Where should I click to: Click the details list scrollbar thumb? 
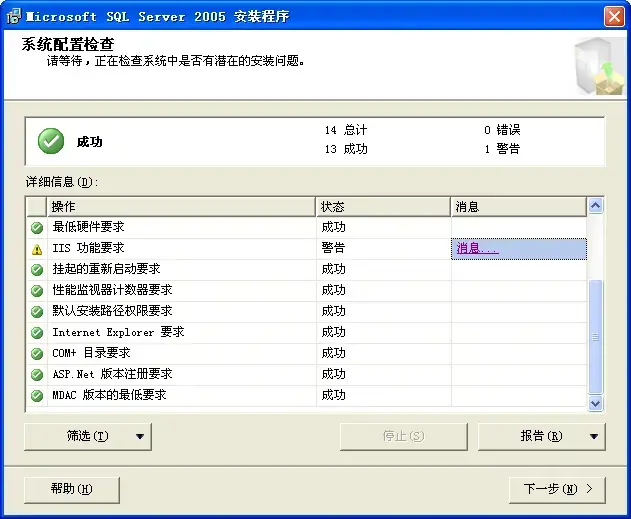596,337
